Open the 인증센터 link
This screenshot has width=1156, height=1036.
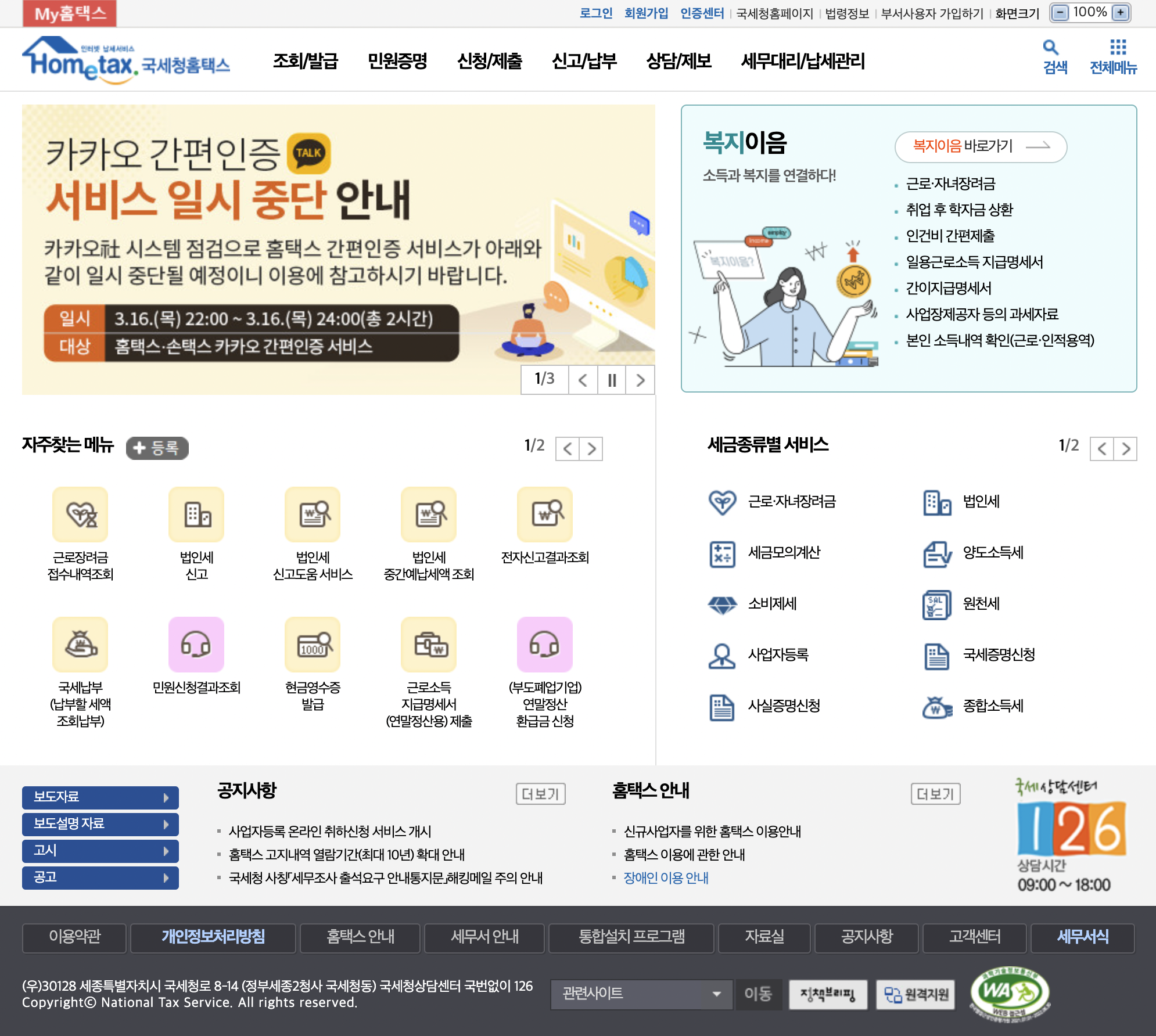702,13
